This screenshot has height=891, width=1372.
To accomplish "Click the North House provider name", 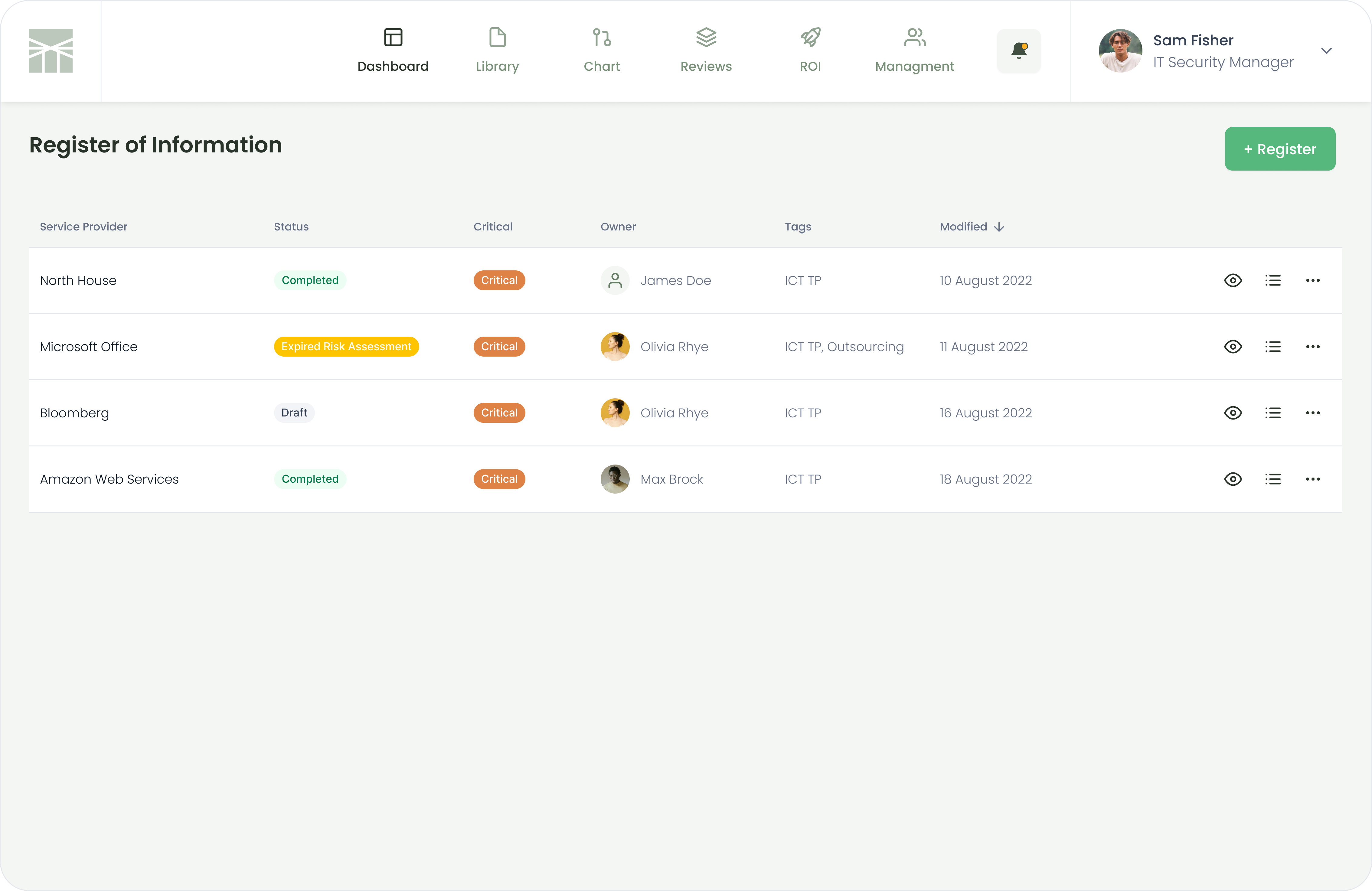I will [78, 281].
